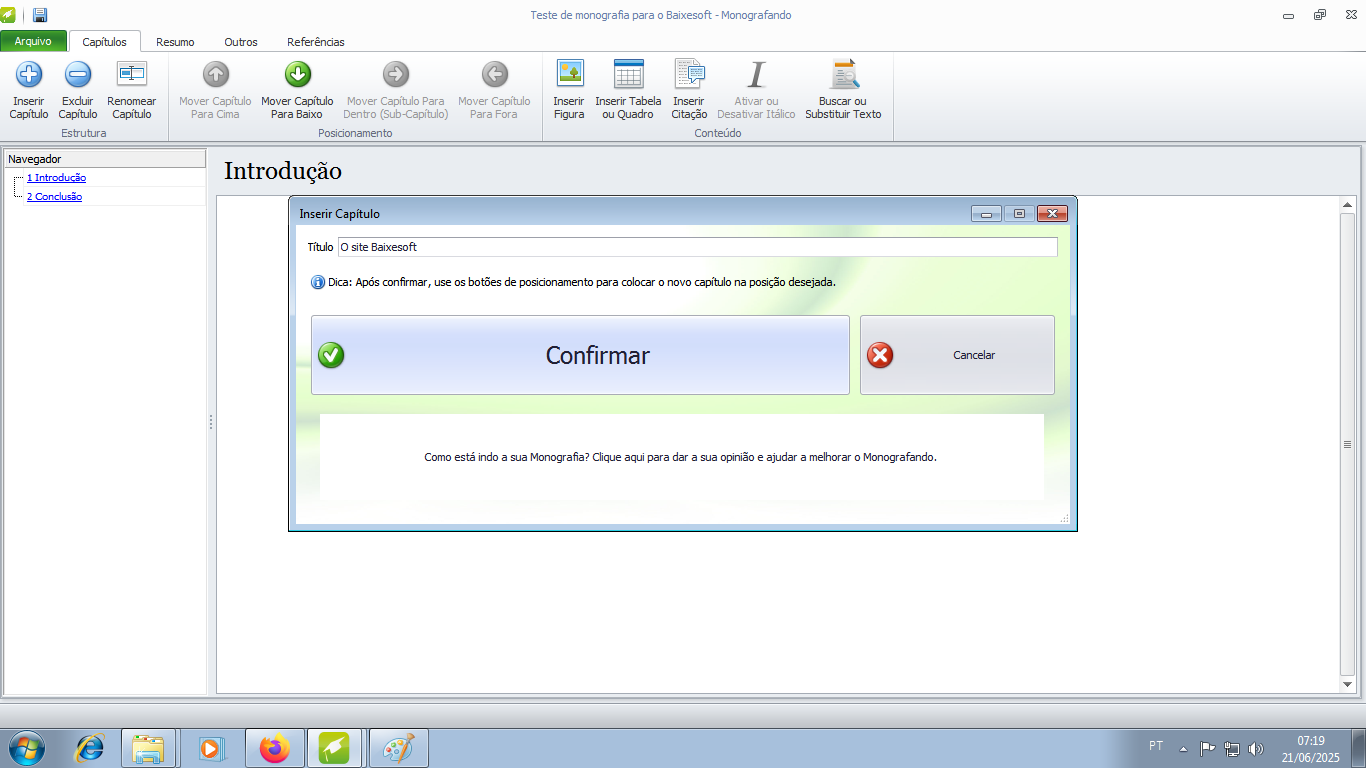This screenshot has width=1366, height=768.
Task: Switch to the Resumo tab
Action: (x=175, y=42)
